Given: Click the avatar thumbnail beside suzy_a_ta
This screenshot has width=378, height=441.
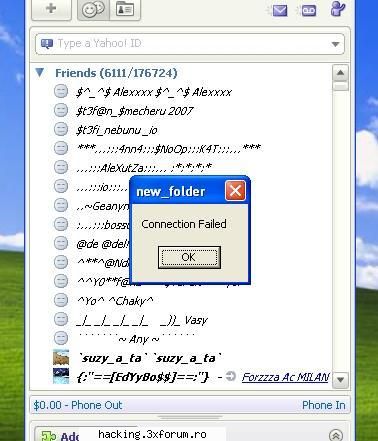Looking at the screenshot, I should pyautogui.click(x=61, y=357).
